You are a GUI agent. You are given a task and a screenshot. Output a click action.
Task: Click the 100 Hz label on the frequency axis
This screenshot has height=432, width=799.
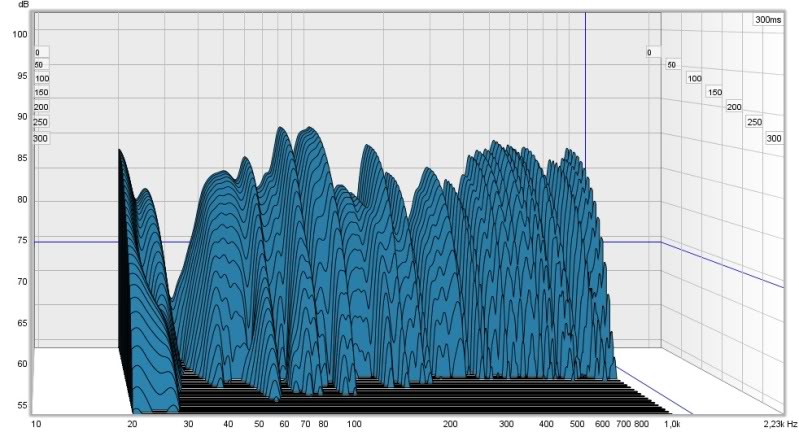[354, 424]
